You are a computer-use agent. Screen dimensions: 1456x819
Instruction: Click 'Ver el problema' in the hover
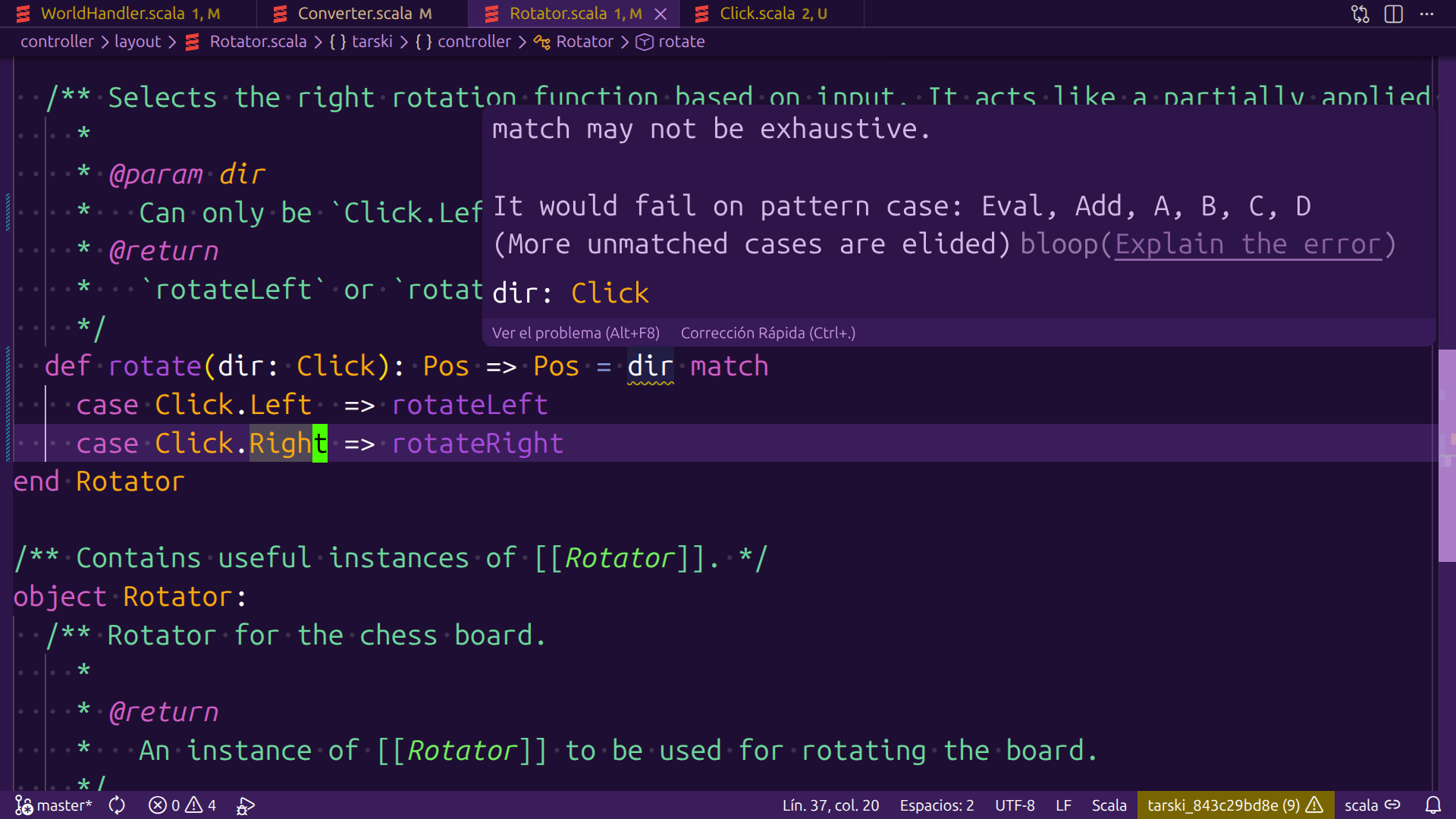click(x=576, y=333)
